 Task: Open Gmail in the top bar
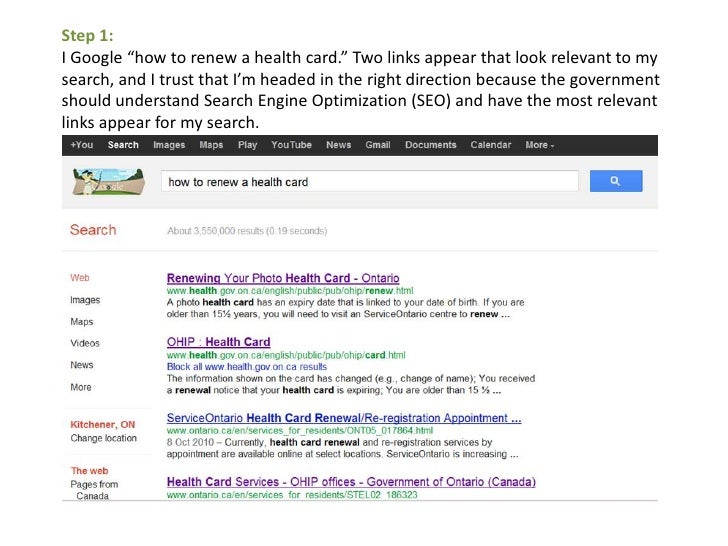pyautogui.click(x=377, y=145)
